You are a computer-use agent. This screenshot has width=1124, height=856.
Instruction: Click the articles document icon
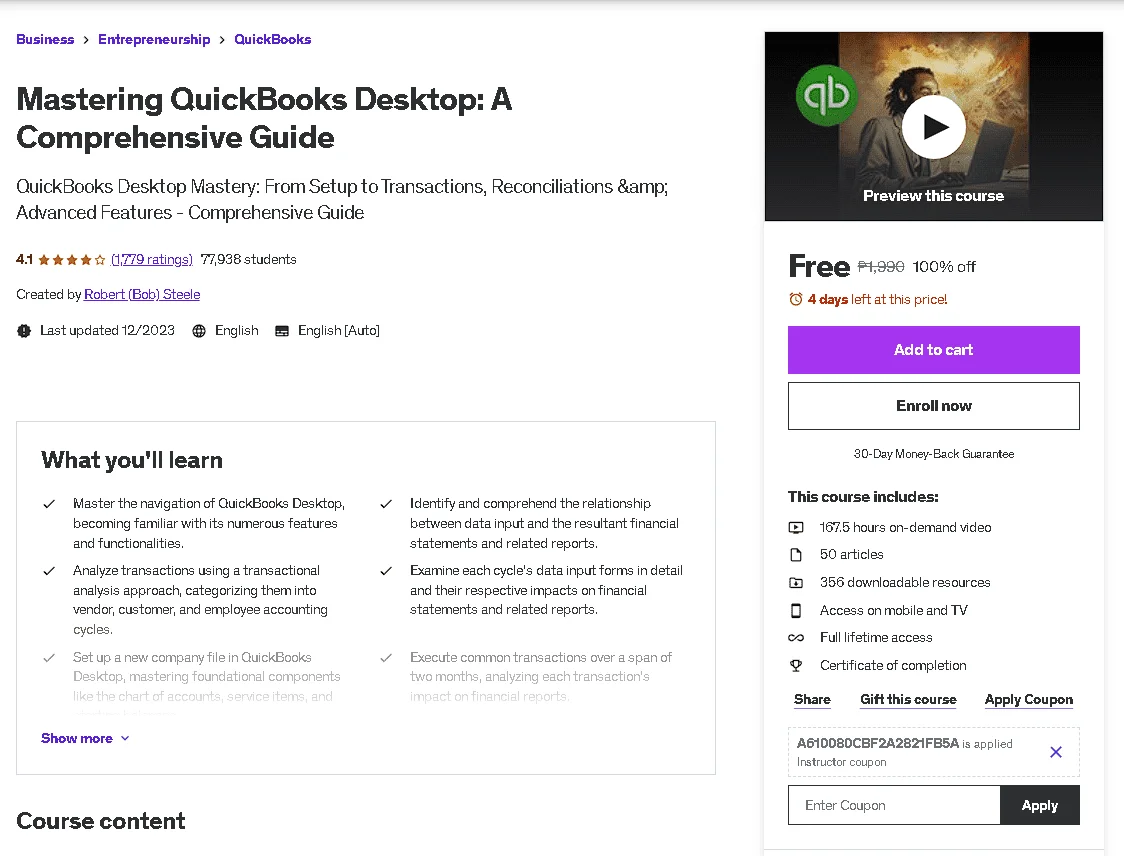pos(796,555)
